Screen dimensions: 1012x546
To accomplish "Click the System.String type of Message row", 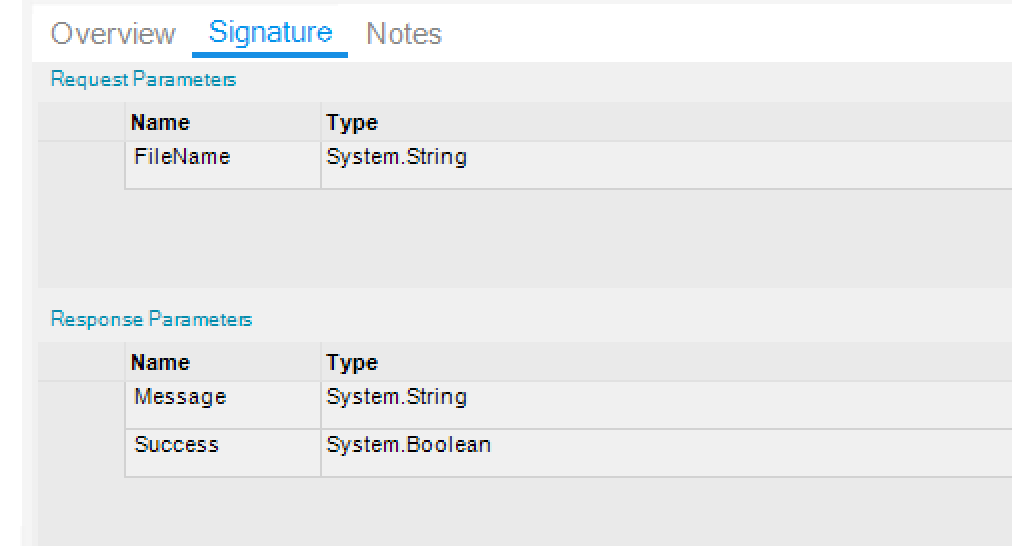I will pyautogui.click(x=396, y=398).
